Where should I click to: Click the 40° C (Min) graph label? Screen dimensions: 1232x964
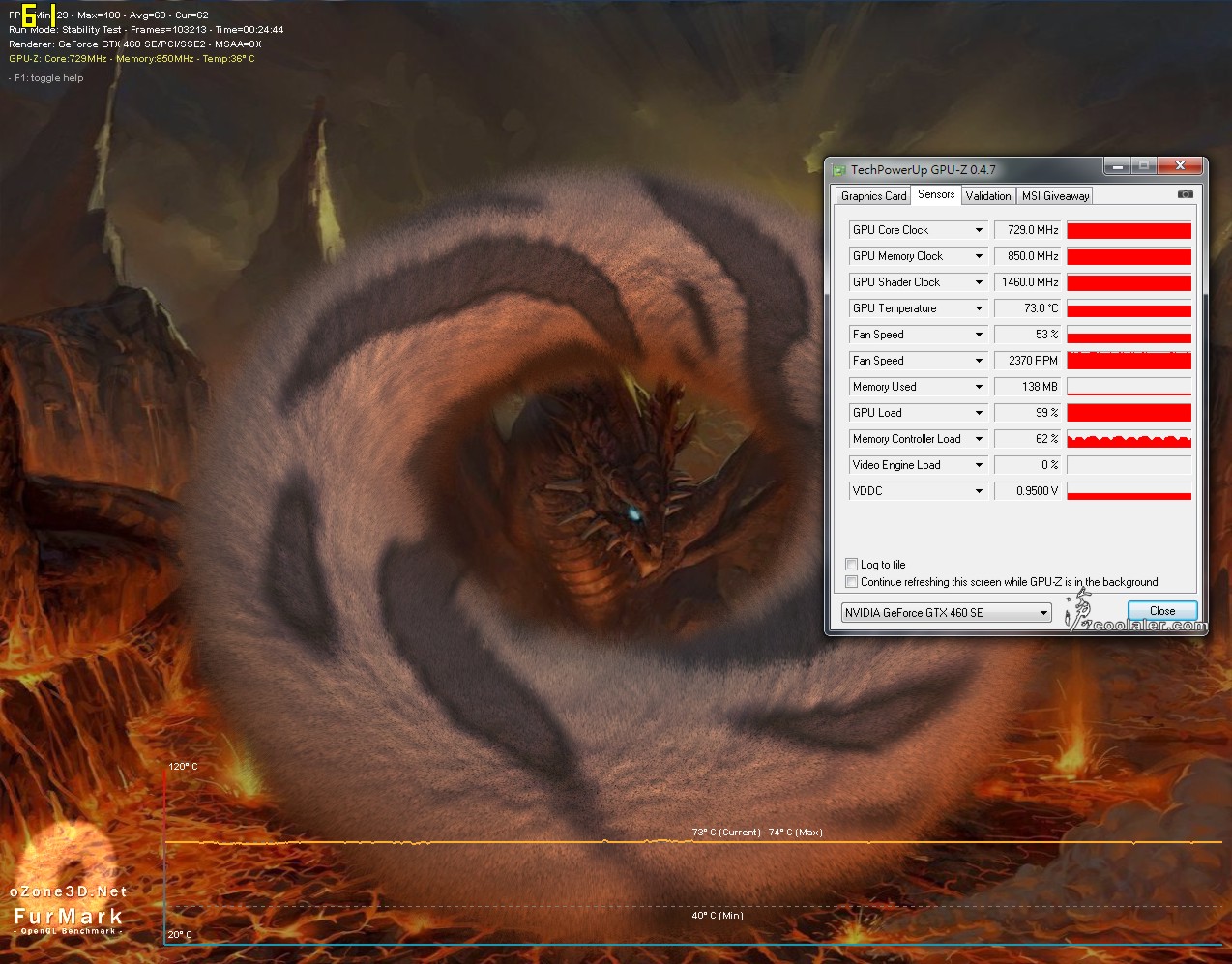click(x=718, y=916)
